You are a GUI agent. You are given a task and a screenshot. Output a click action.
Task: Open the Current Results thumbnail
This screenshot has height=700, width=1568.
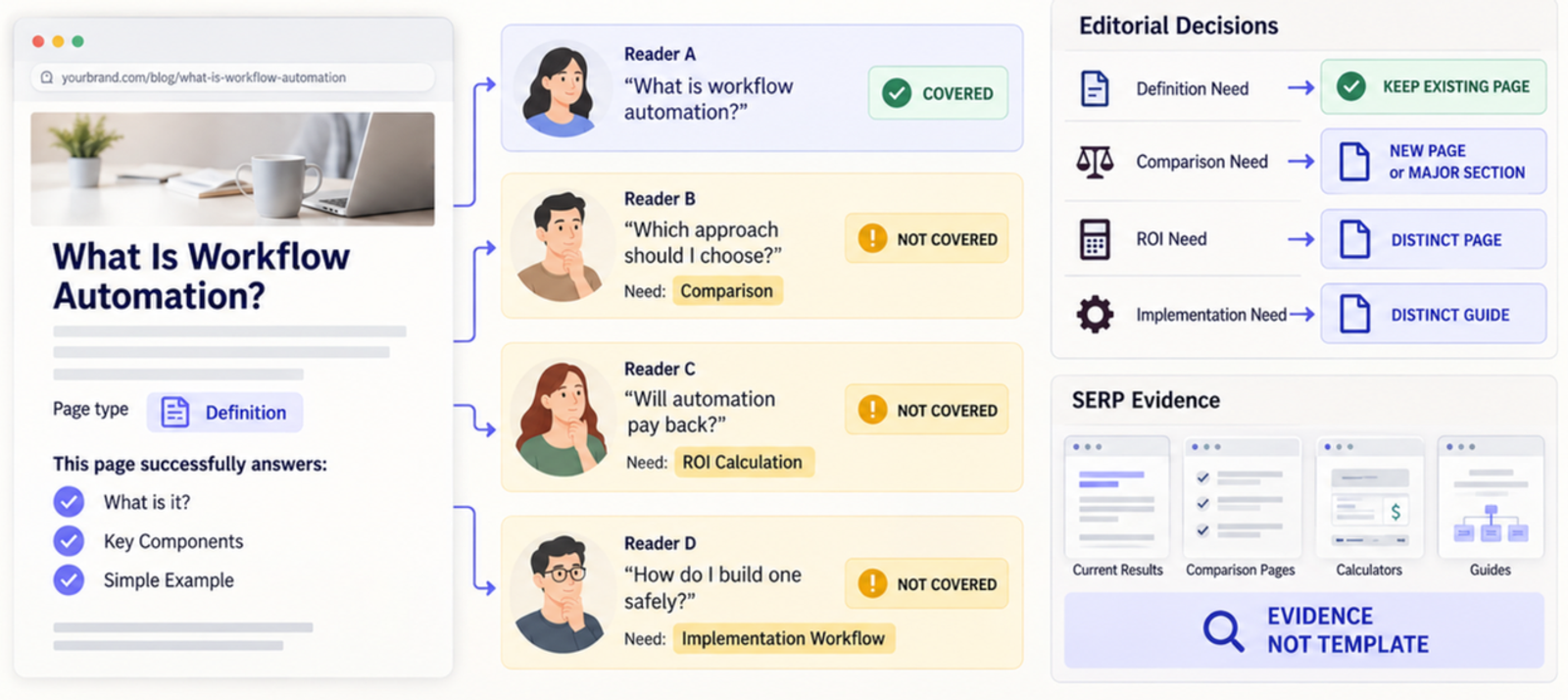(x=1117, y=497)
